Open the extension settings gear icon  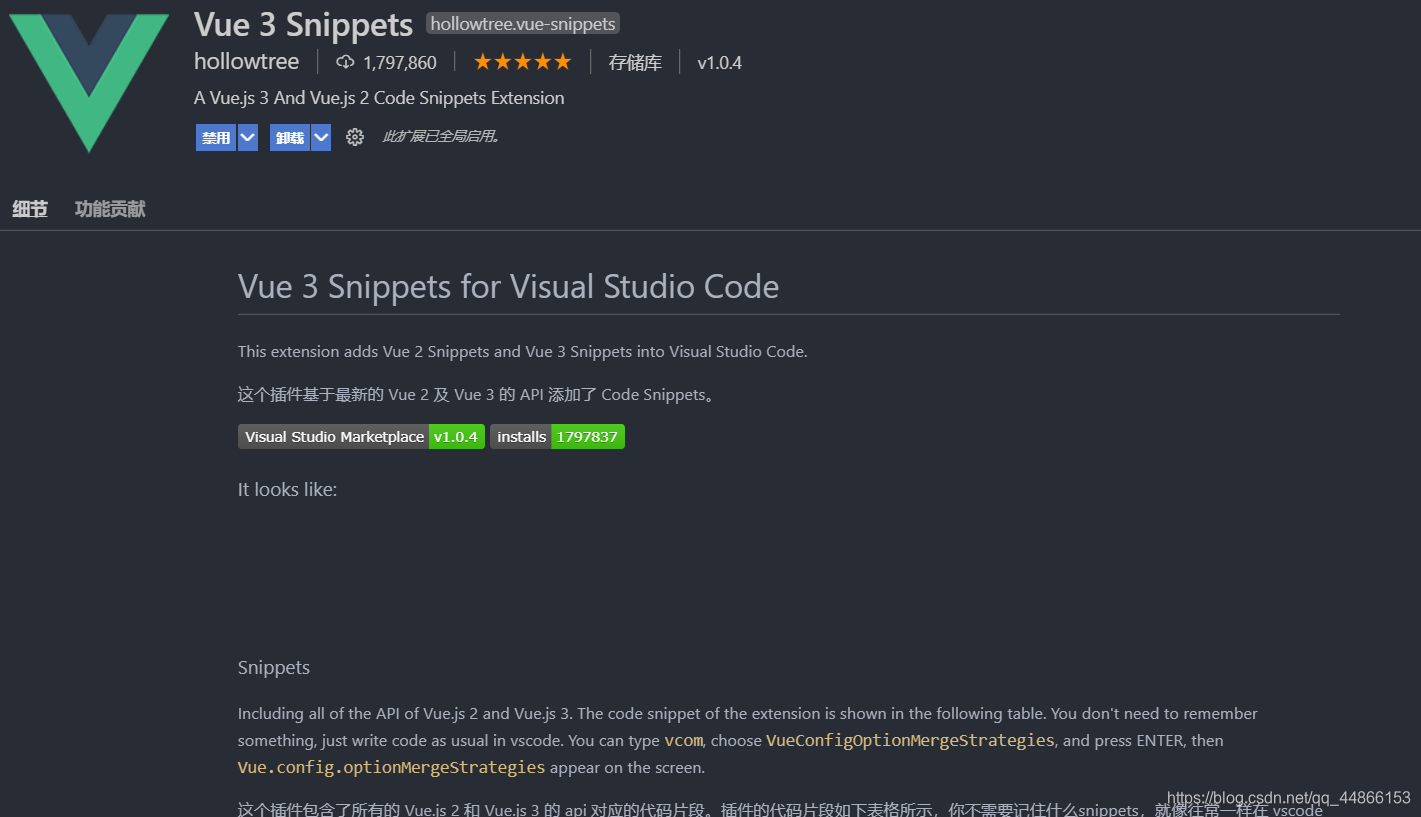click(355, 137)
